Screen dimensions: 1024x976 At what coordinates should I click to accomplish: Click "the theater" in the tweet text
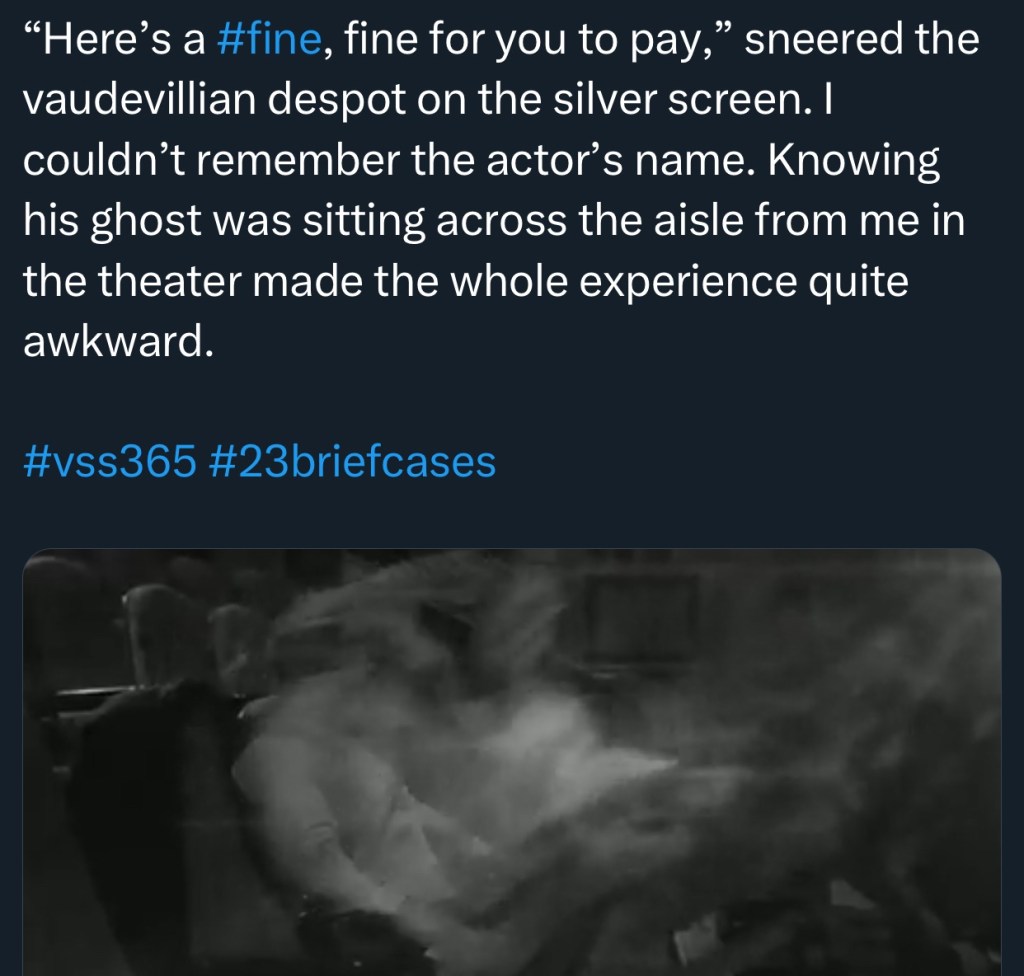point(133,281)
